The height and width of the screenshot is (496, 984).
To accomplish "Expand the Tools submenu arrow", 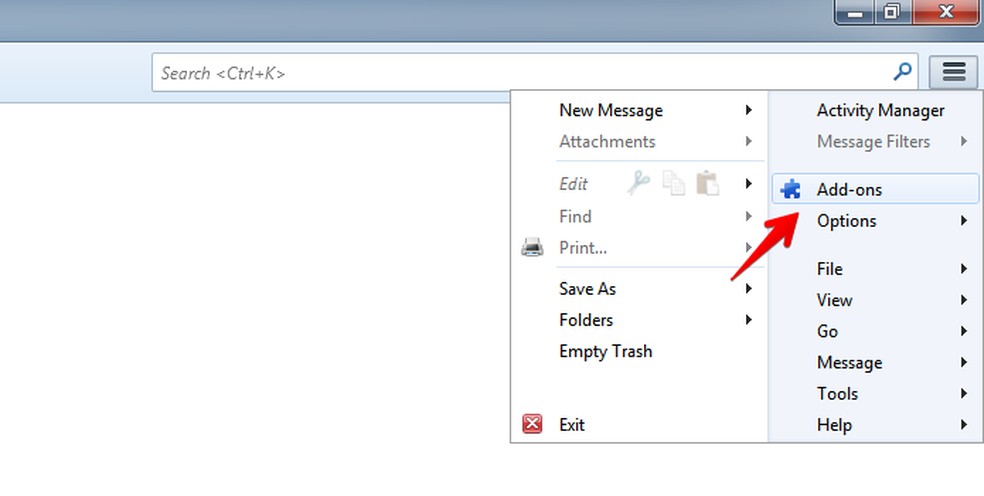I will [964, 394].
